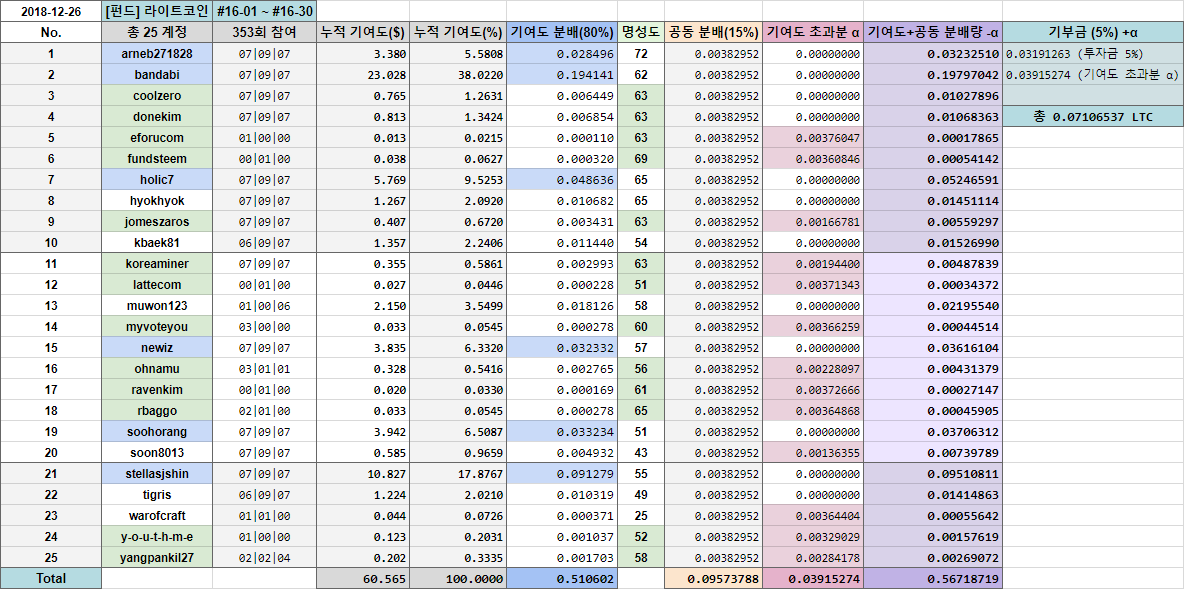Select account name y-o-u-t-h-m-e

[157, 537]
